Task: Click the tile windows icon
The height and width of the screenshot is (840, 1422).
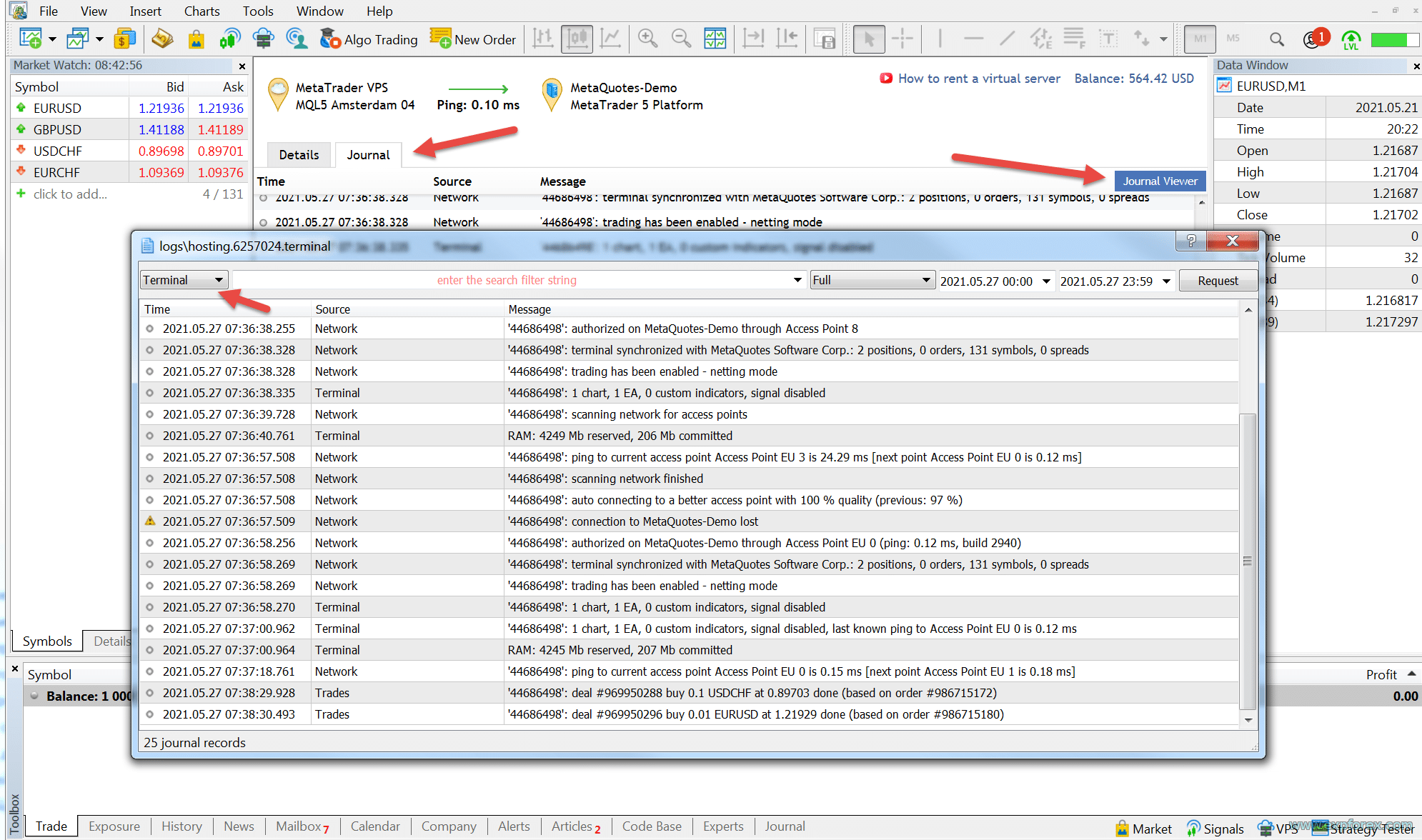Action: point(715,39)
